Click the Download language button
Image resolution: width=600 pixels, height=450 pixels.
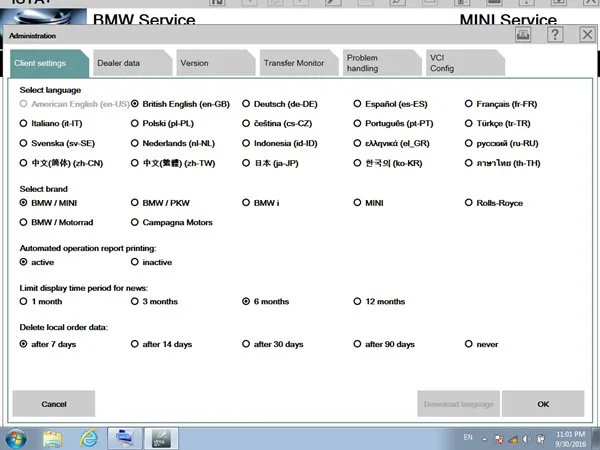pos(458,404)
